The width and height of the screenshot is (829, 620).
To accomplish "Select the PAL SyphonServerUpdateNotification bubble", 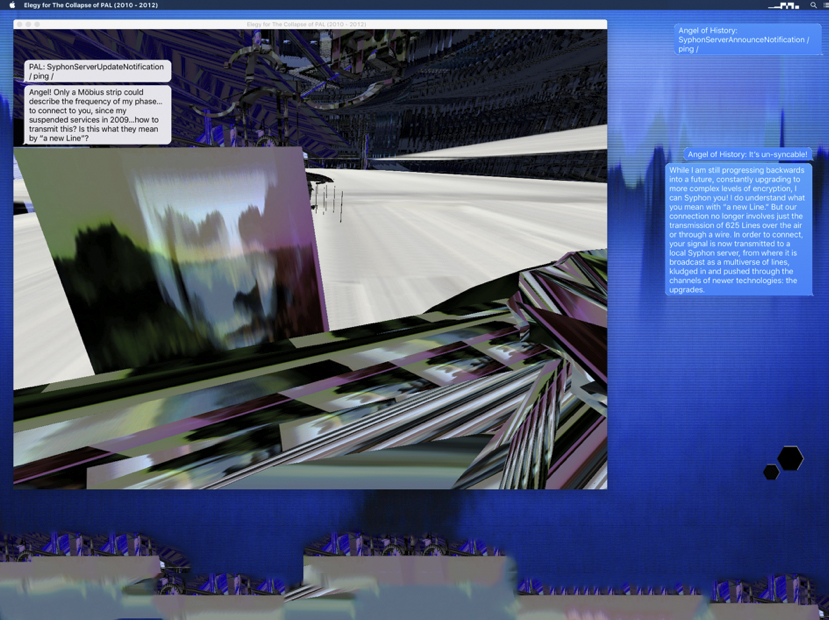I will pos(98,71).
